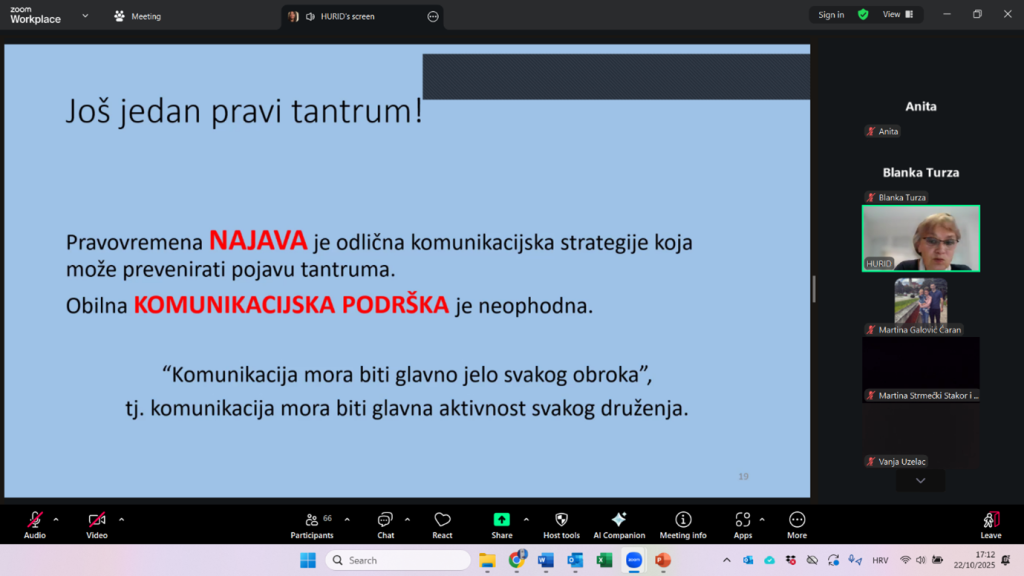
Task: Click the green Share screen button
Action: [x=501, y=524]
